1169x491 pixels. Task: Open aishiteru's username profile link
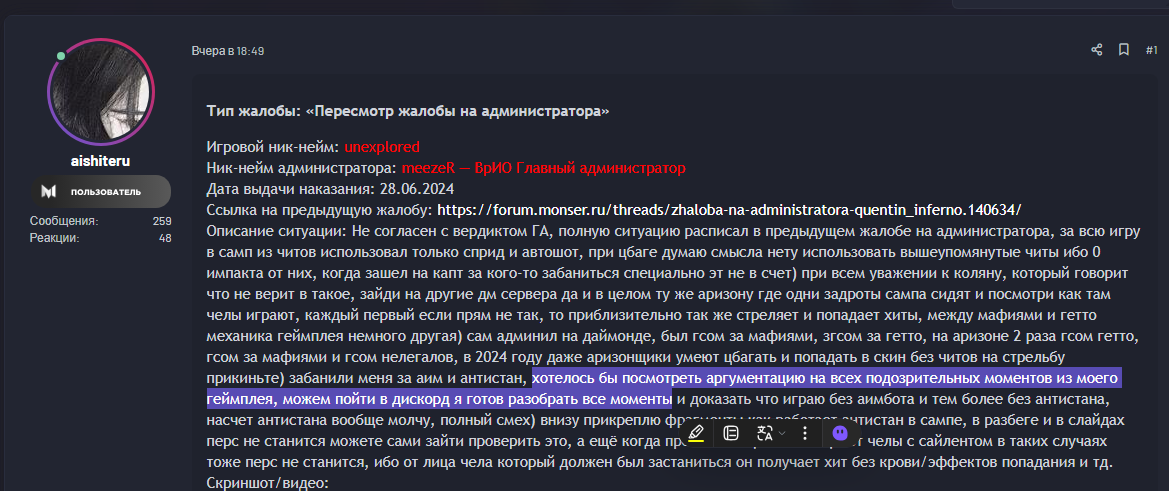pyautogui.click(x=101, y=160)
